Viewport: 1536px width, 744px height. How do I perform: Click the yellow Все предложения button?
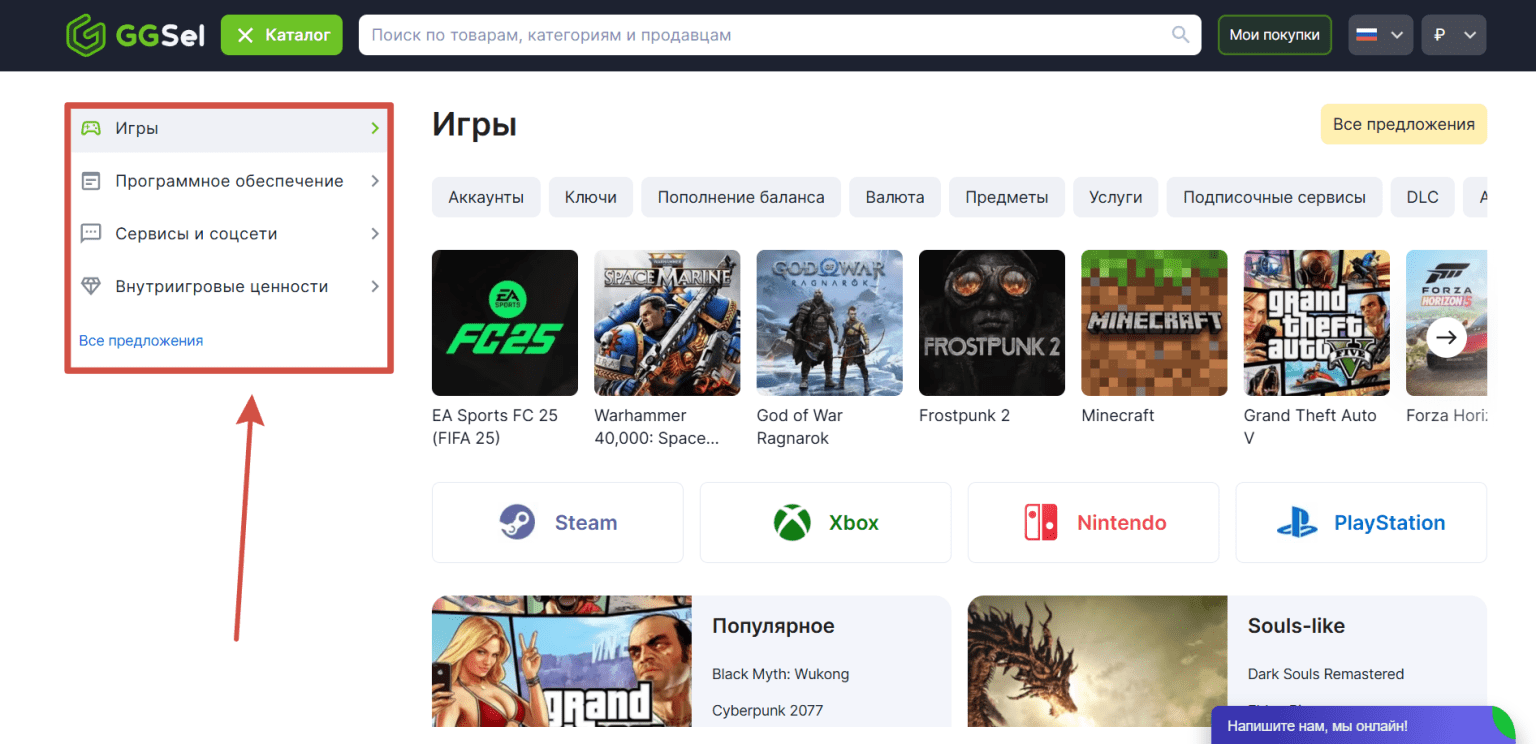[1403, 124]
